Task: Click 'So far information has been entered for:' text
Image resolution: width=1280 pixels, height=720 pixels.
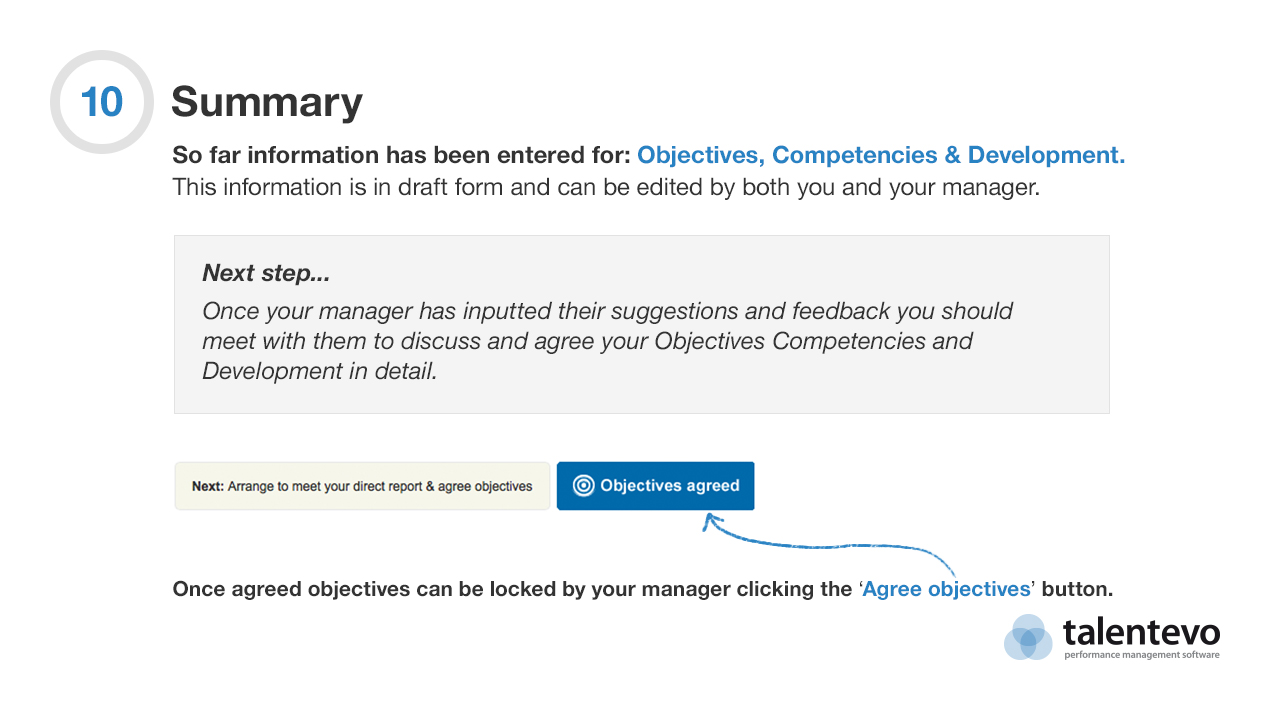Action: [x=402, y=155]
